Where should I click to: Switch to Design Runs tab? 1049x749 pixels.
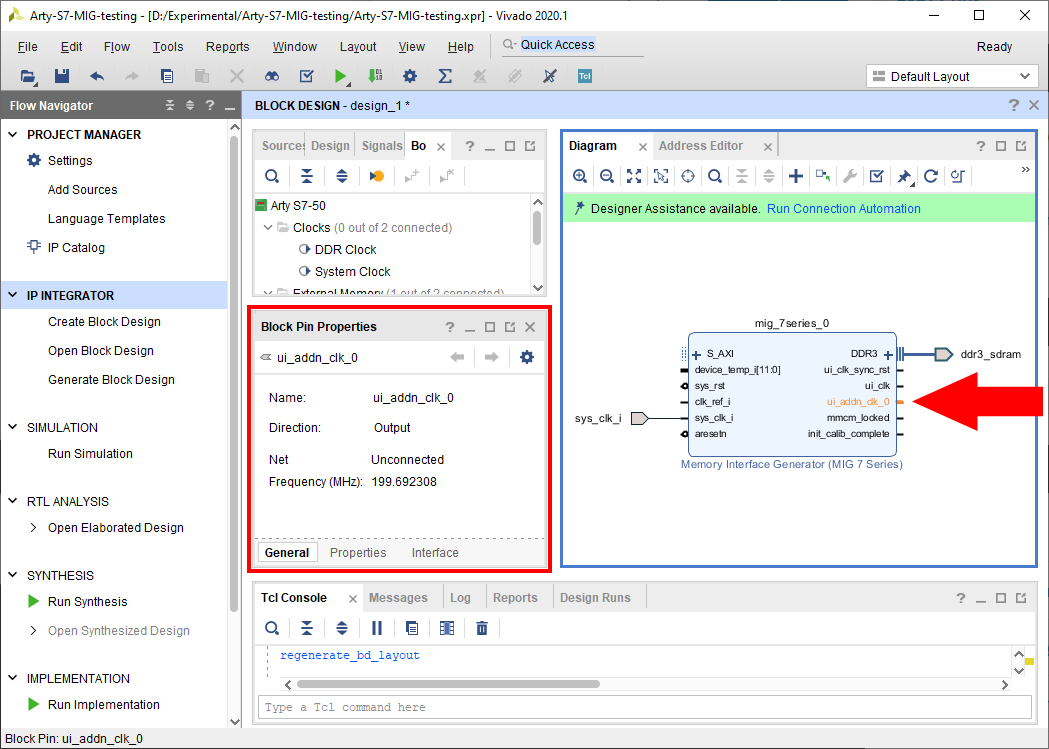(x=595, y=598)
